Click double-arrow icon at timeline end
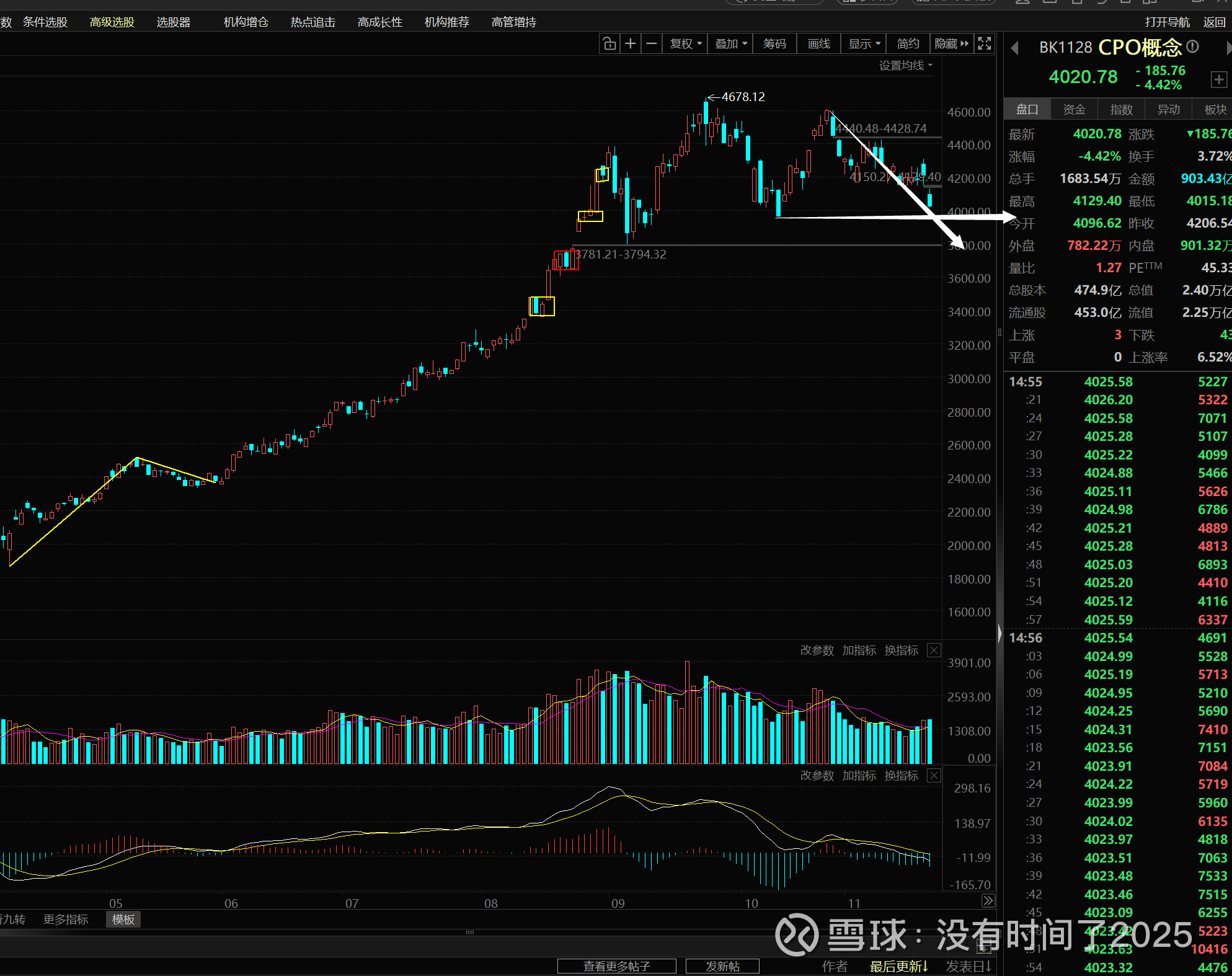 coord(988,901)
